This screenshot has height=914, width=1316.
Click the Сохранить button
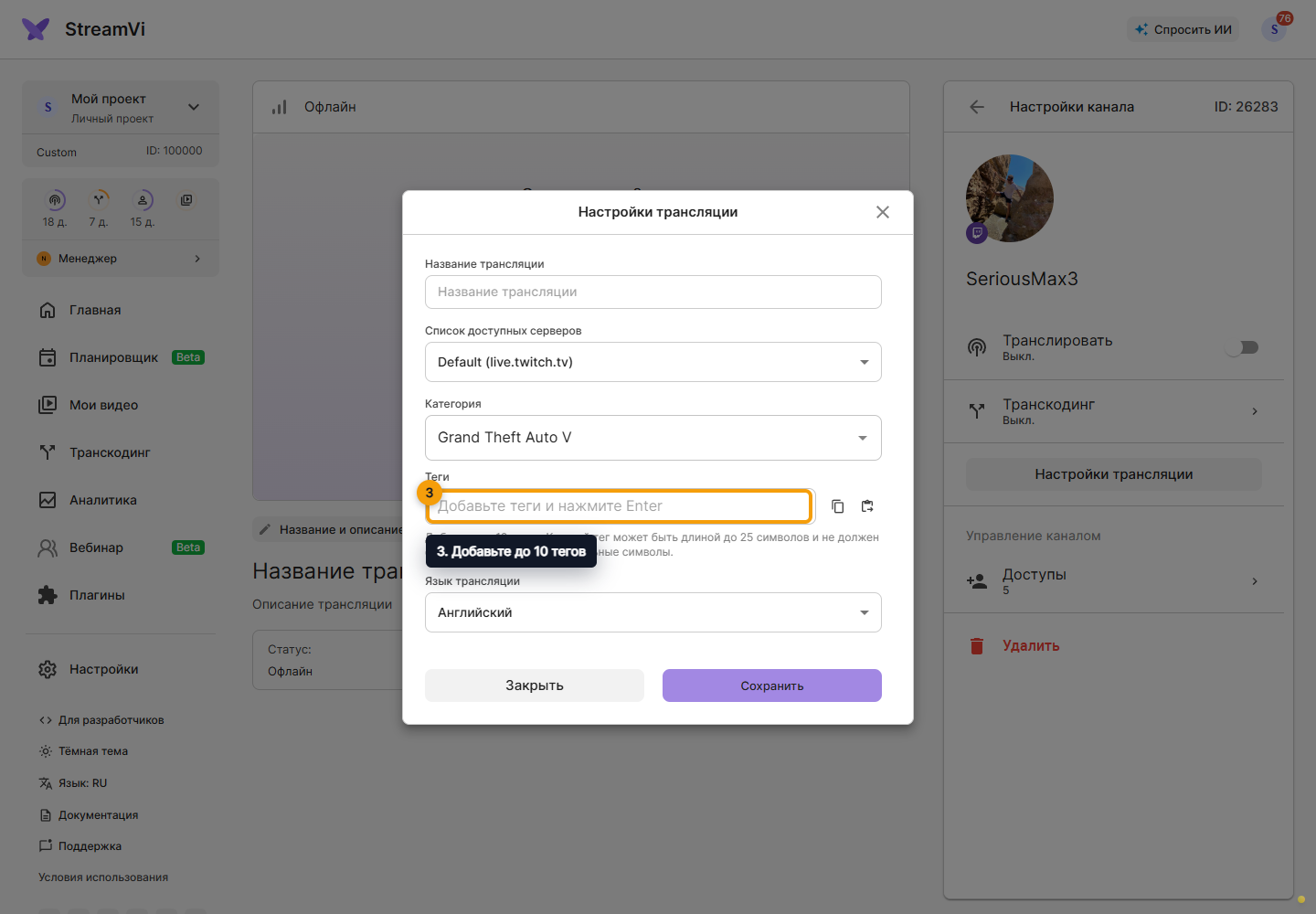[x=772, y=685]
